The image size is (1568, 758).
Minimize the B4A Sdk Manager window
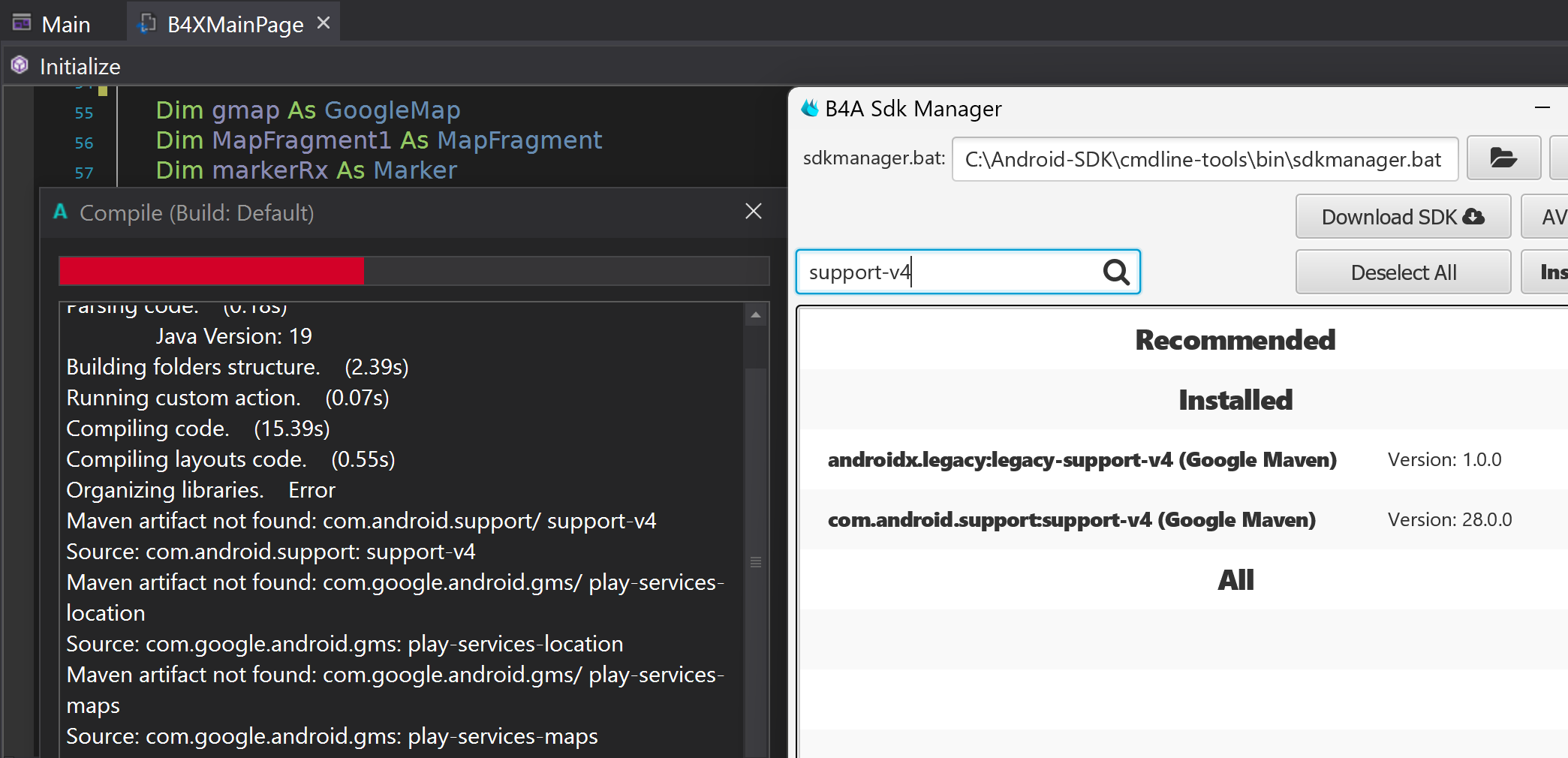tap(1542, 109)
